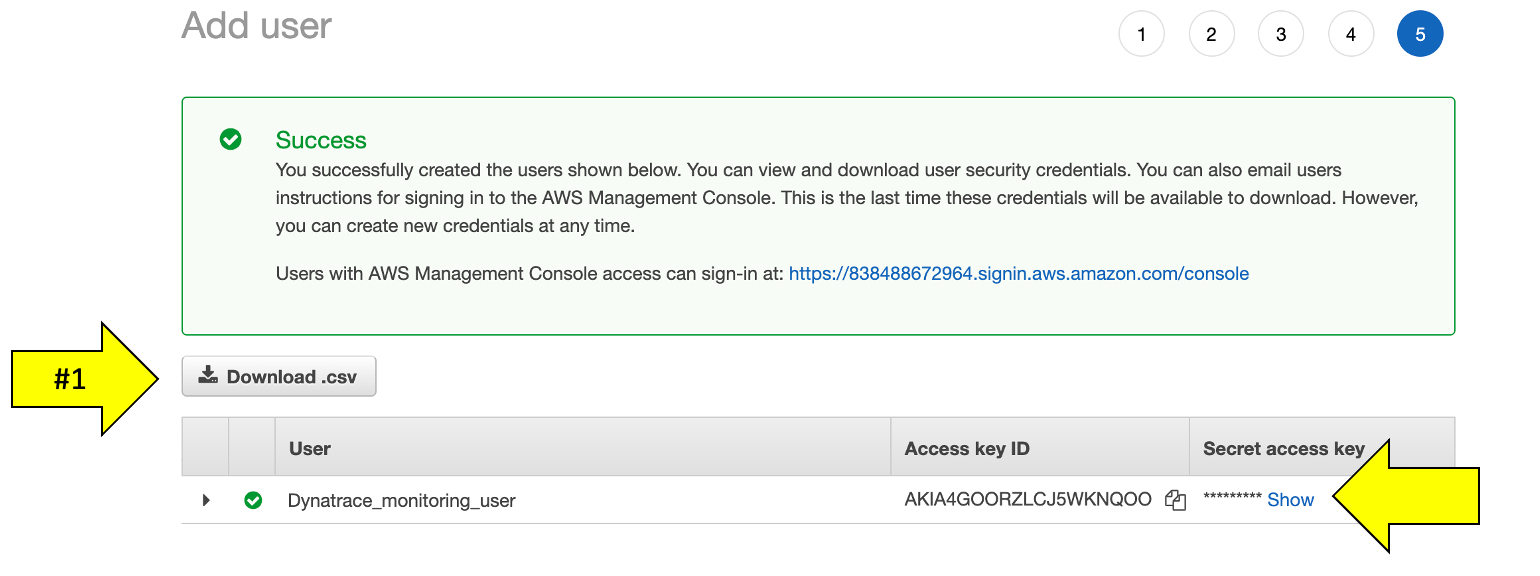Image resolution: width=1540 pixels, height=576 pixels.
Task: Click the yellow arrow pointing at Show
Action: [x=1406, y=496]
